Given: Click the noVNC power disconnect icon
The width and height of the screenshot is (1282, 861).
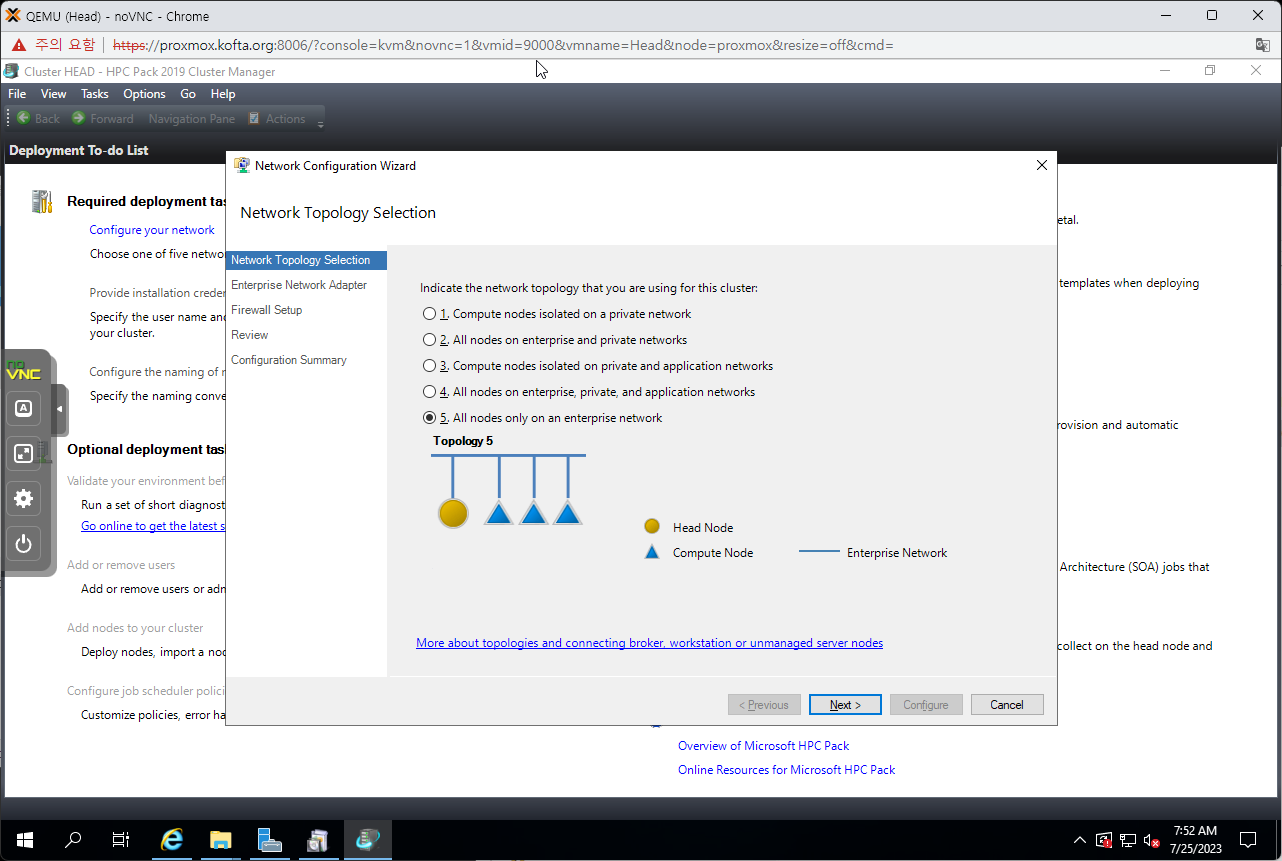Looking at the screenshot, I should (24, 545).
